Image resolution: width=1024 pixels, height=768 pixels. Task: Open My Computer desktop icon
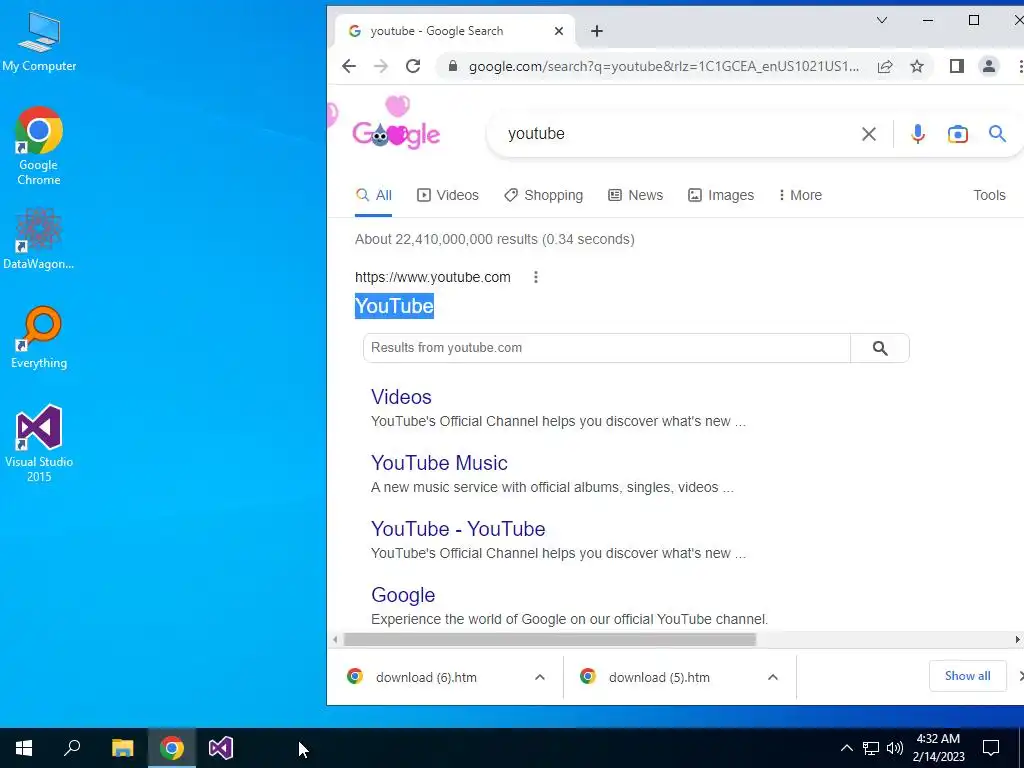click(x=39, y=42)
